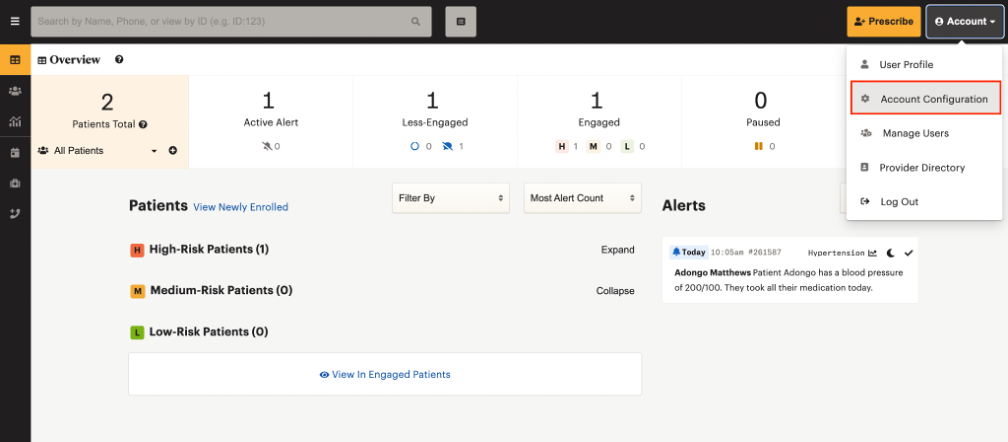
Task: Open the Most Alert Count sort dropdown
Action: pyautogui.click(x=582, y=198)
